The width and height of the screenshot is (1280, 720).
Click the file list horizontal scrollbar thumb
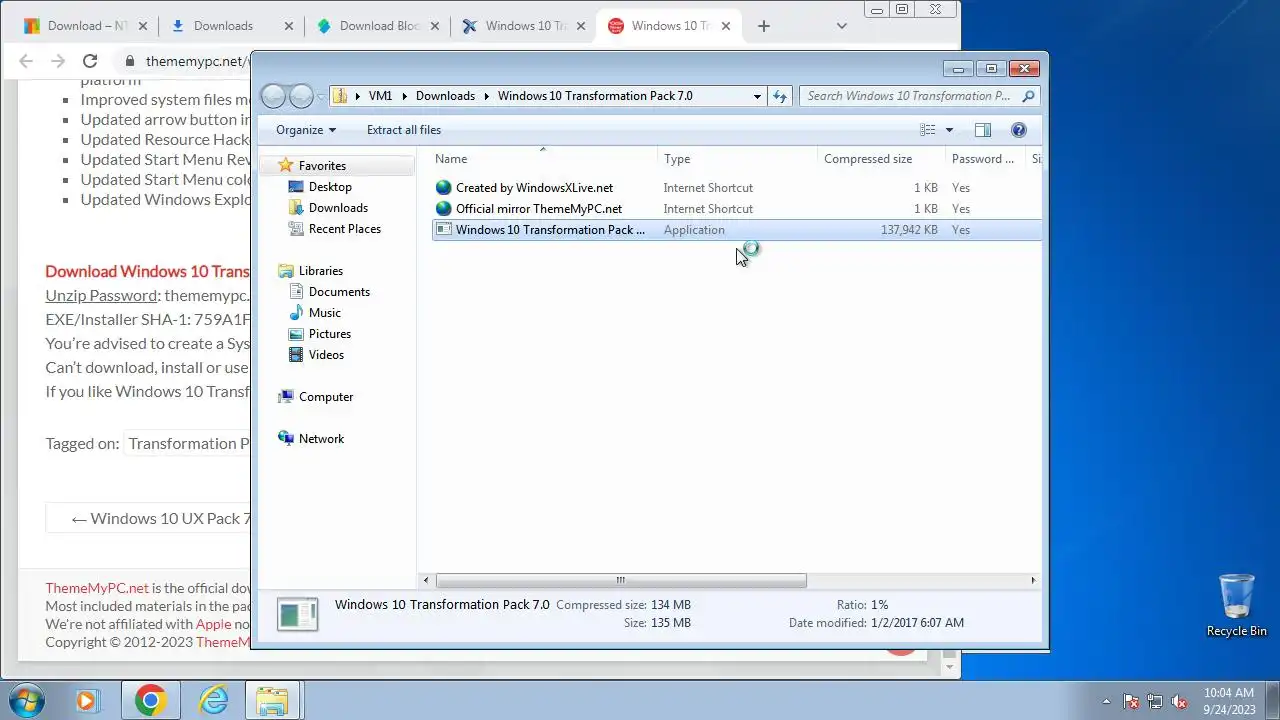click(x=621, y=580)
